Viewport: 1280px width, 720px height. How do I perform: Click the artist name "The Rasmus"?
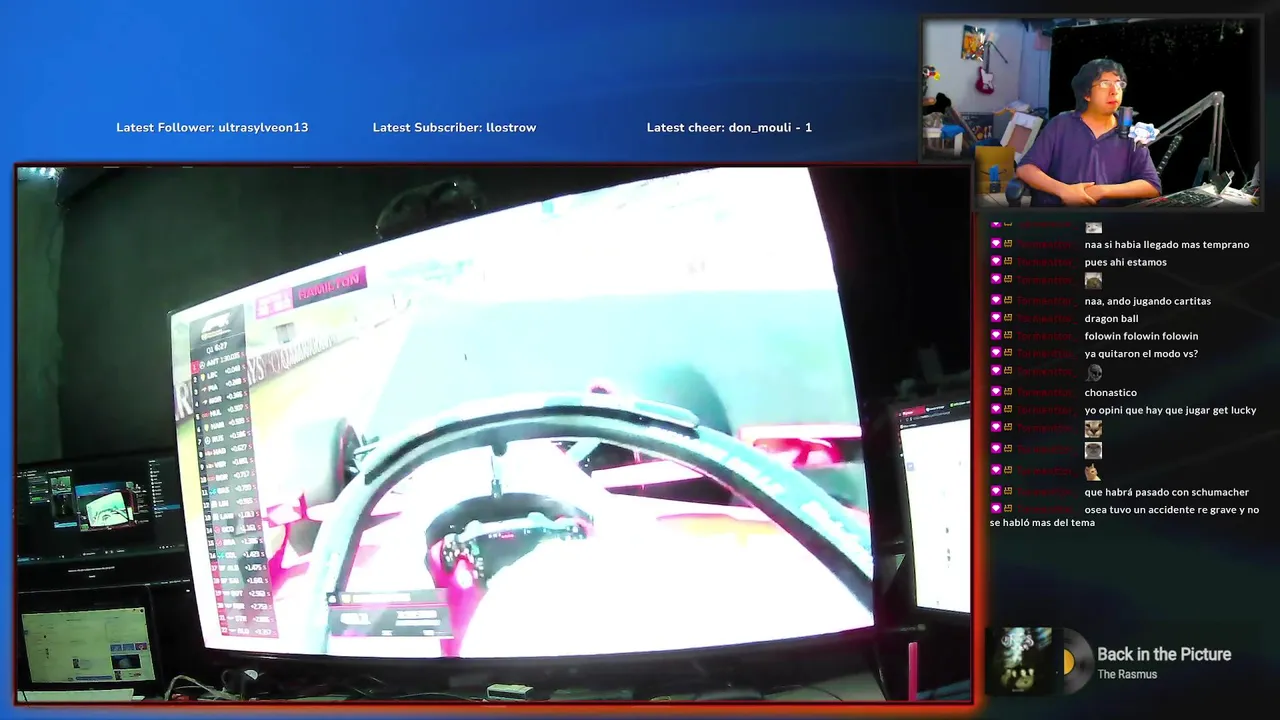[1127, 675]
